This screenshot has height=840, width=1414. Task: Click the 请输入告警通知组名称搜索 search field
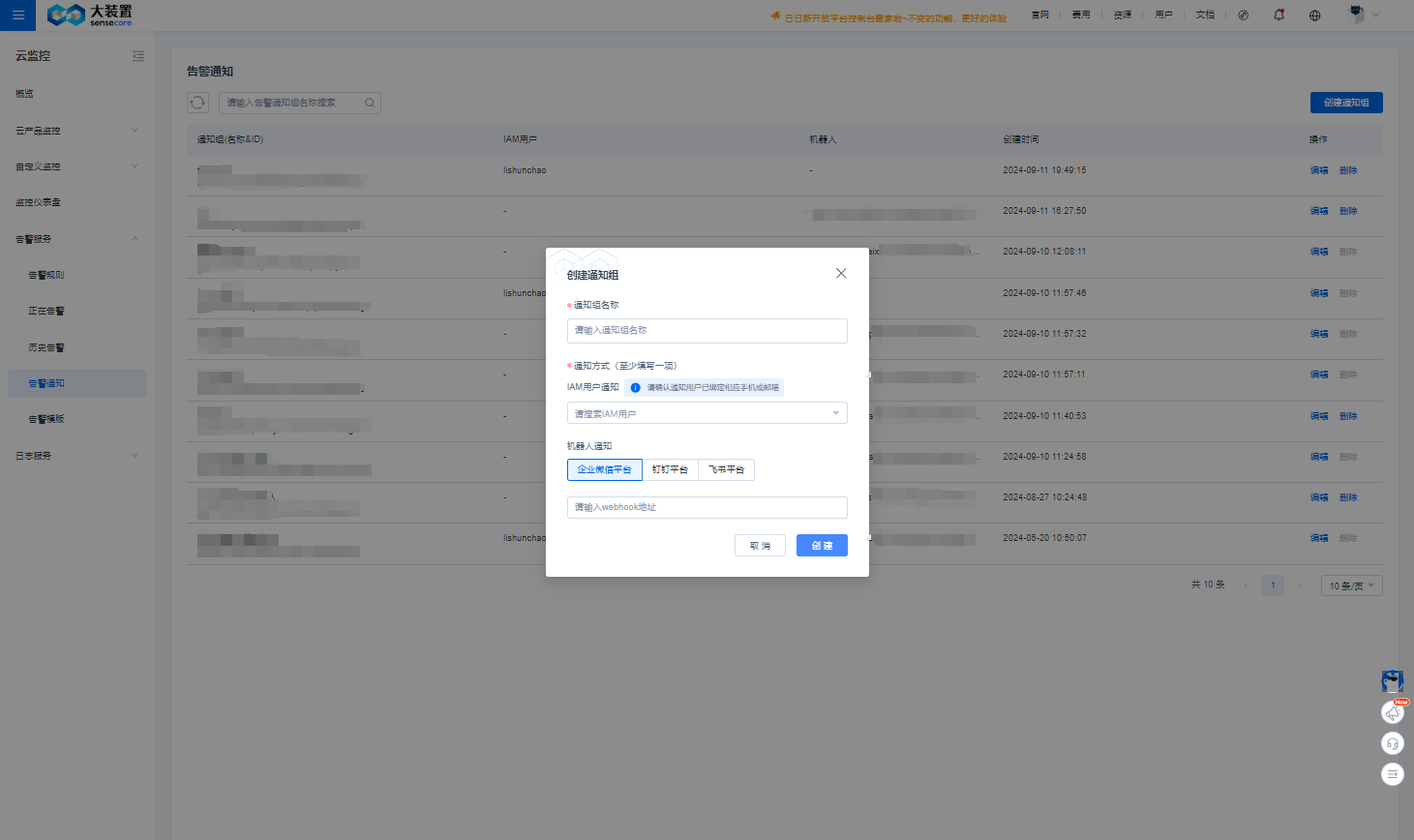pyautogui.click(x=300, y=103)
